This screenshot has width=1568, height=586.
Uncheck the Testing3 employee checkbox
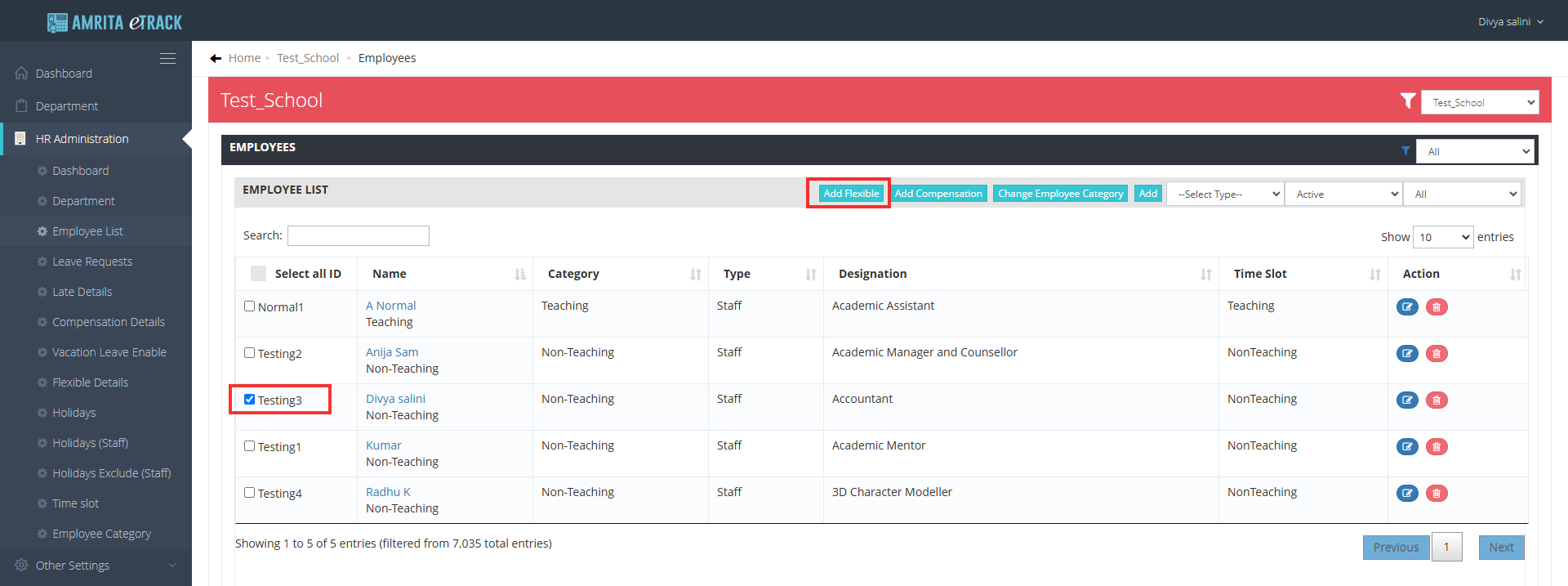(x=250, y=400)
